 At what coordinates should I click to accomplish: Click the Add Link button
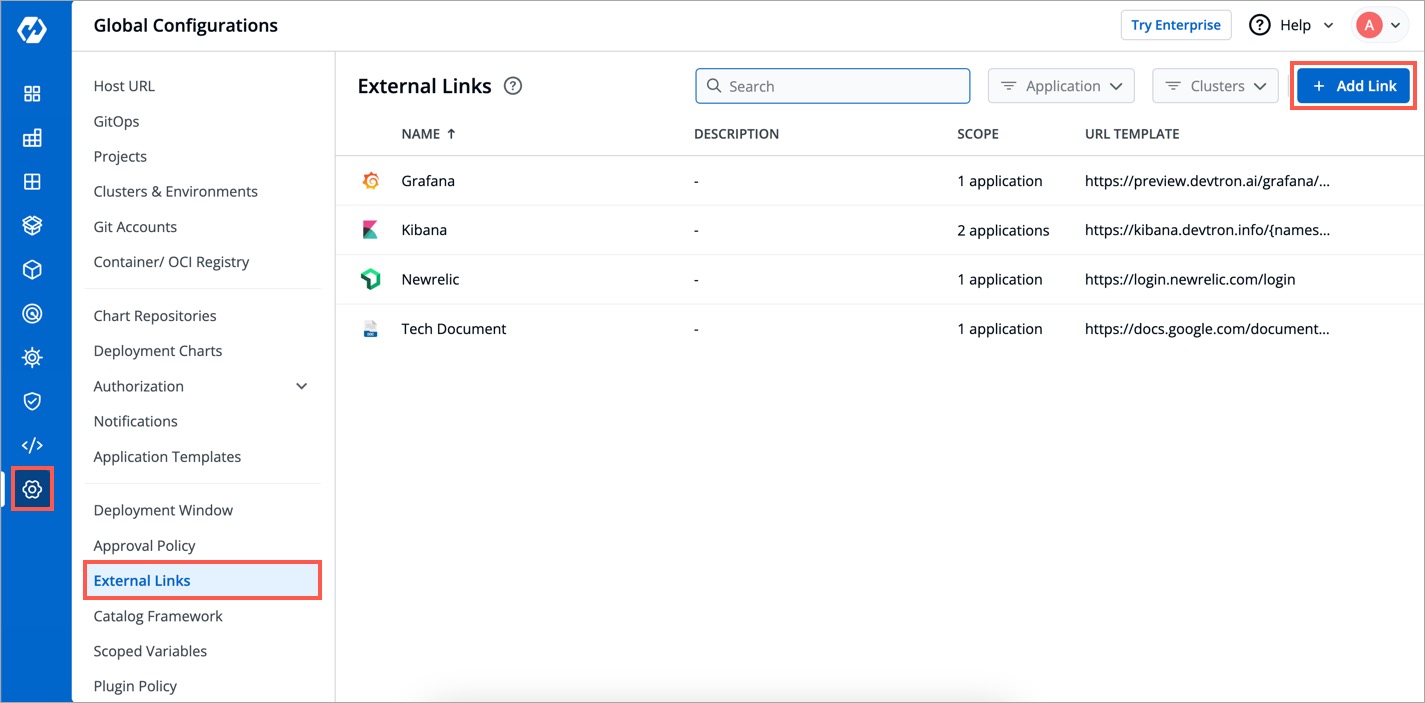[1354, 86]
